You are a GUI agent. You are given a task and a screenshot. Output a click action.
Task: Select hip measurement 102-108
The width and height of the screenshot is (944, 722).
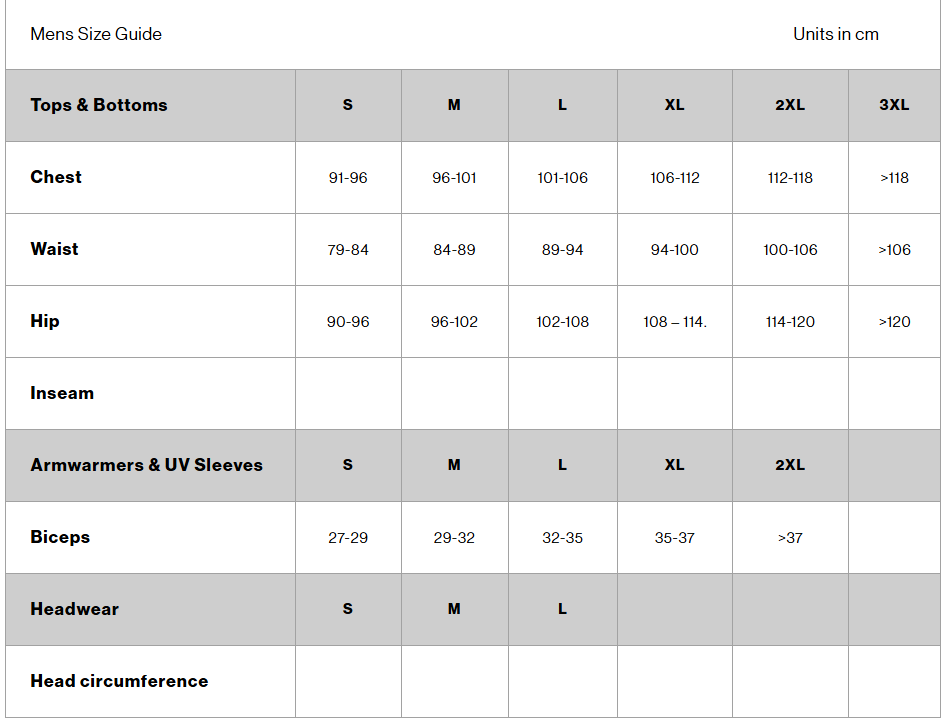(562, 322)
